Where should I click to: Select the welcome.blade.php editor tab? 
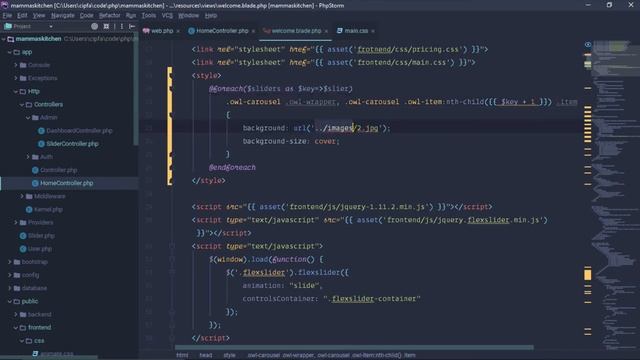(x=296, y=31)
